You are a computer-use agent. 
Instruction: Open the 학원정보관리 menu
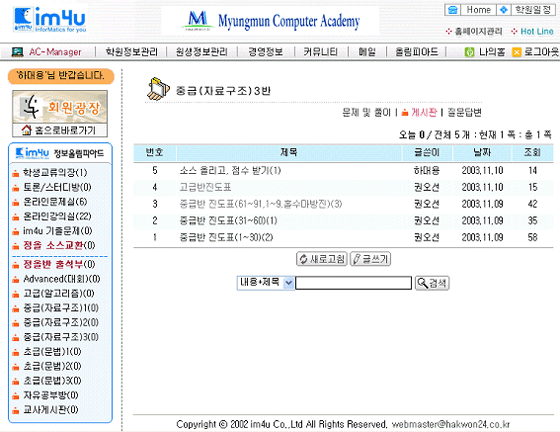click(x=131, y=52)
